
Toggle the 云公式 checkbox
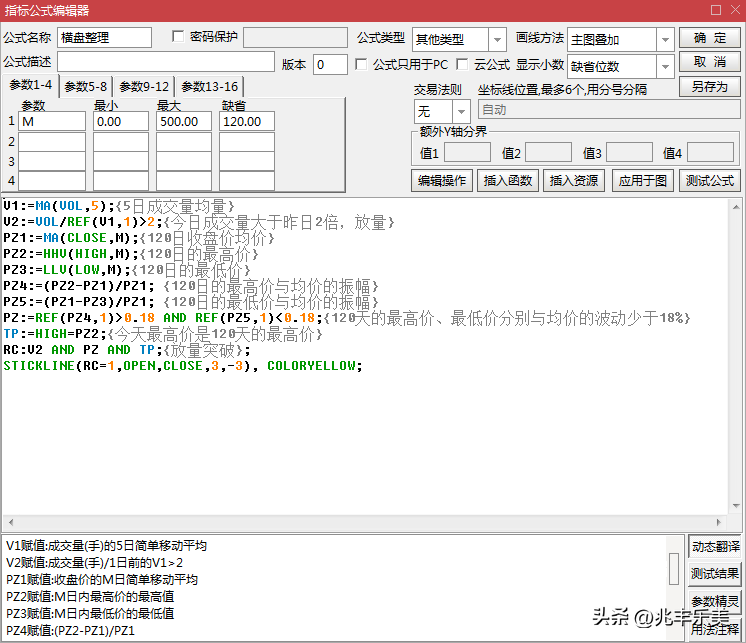[x=461, y=64]
